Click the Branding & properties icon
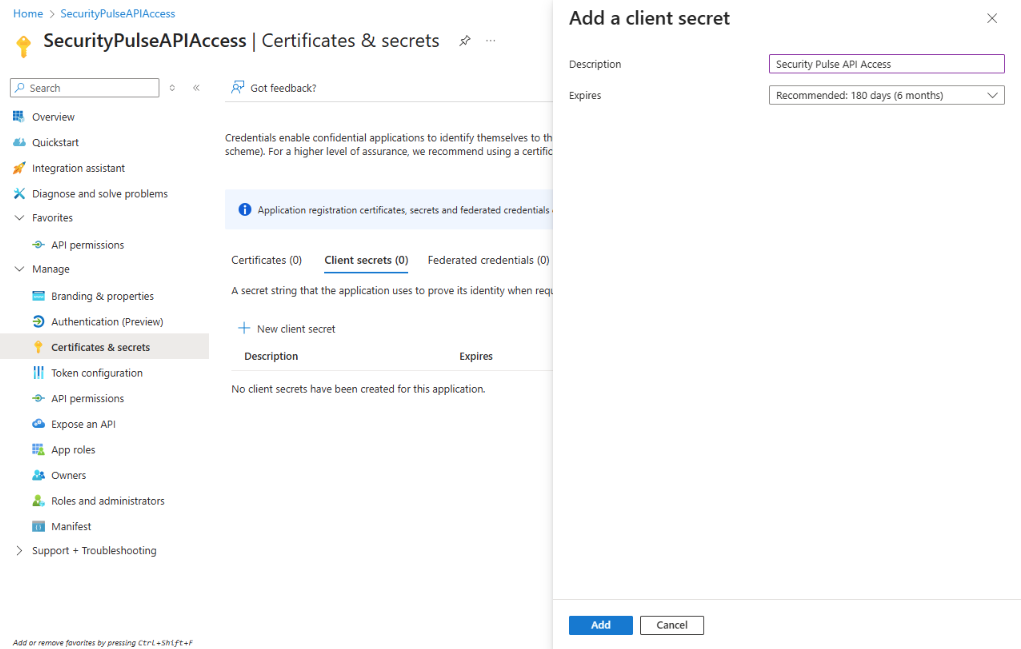Viewport: 1021px width, 649px height. pos(38,296)
